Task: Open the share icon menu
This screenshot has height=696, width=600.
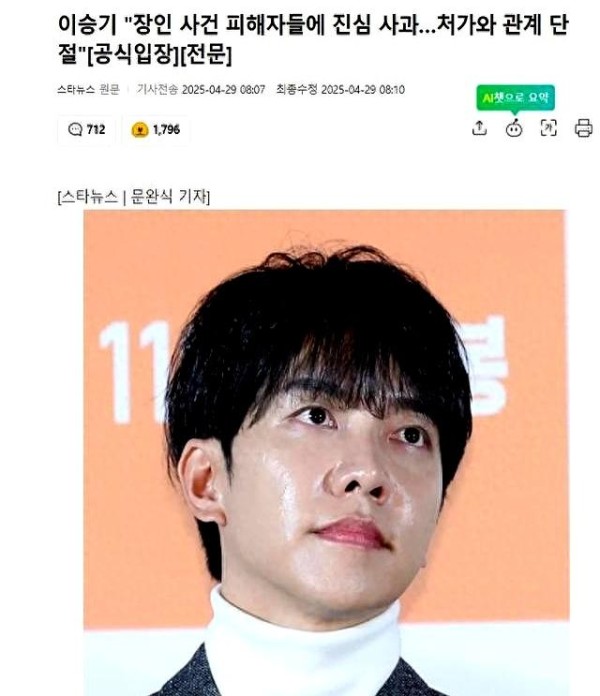Action: click(479, 128)
